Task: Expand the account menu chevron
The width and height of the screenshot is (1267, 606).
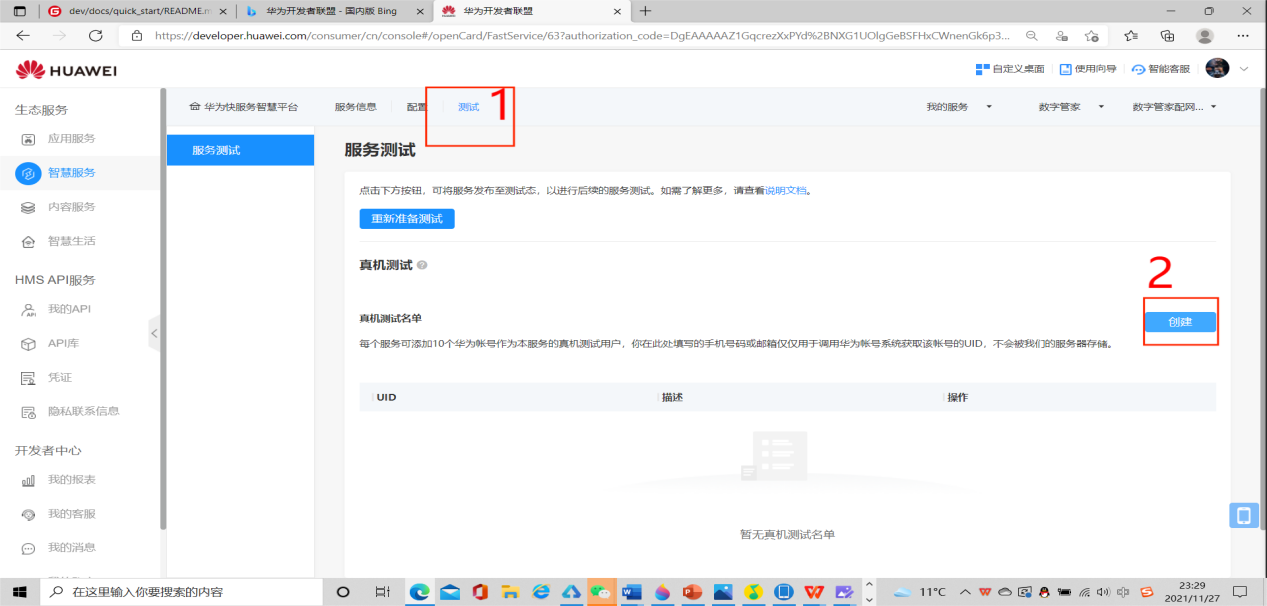Action: pyautogui.click(x=1244, y=69)
